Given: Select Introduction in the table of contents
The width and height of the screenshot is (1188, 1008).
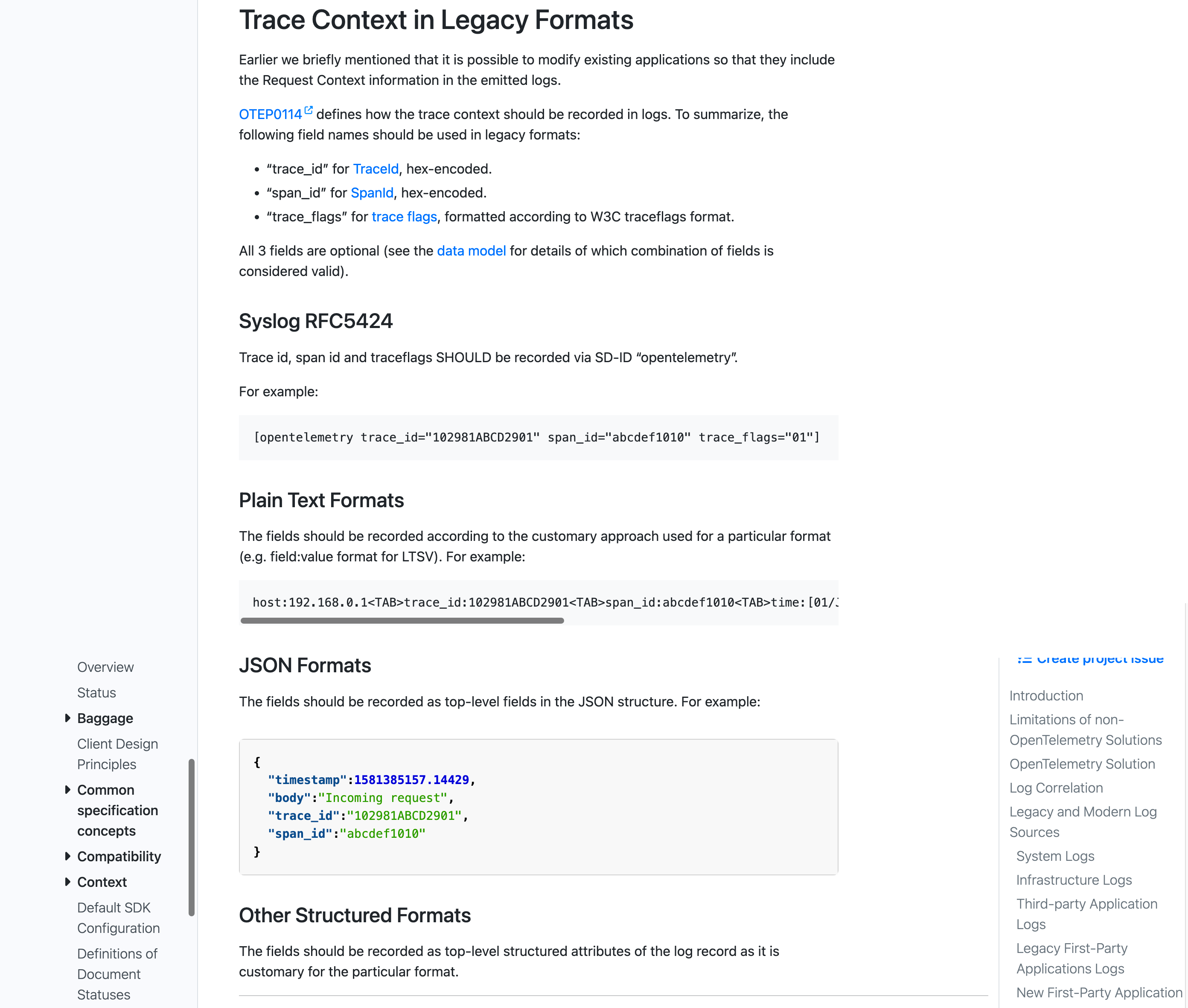Looking at the screenshot, I should [1045, 695].
